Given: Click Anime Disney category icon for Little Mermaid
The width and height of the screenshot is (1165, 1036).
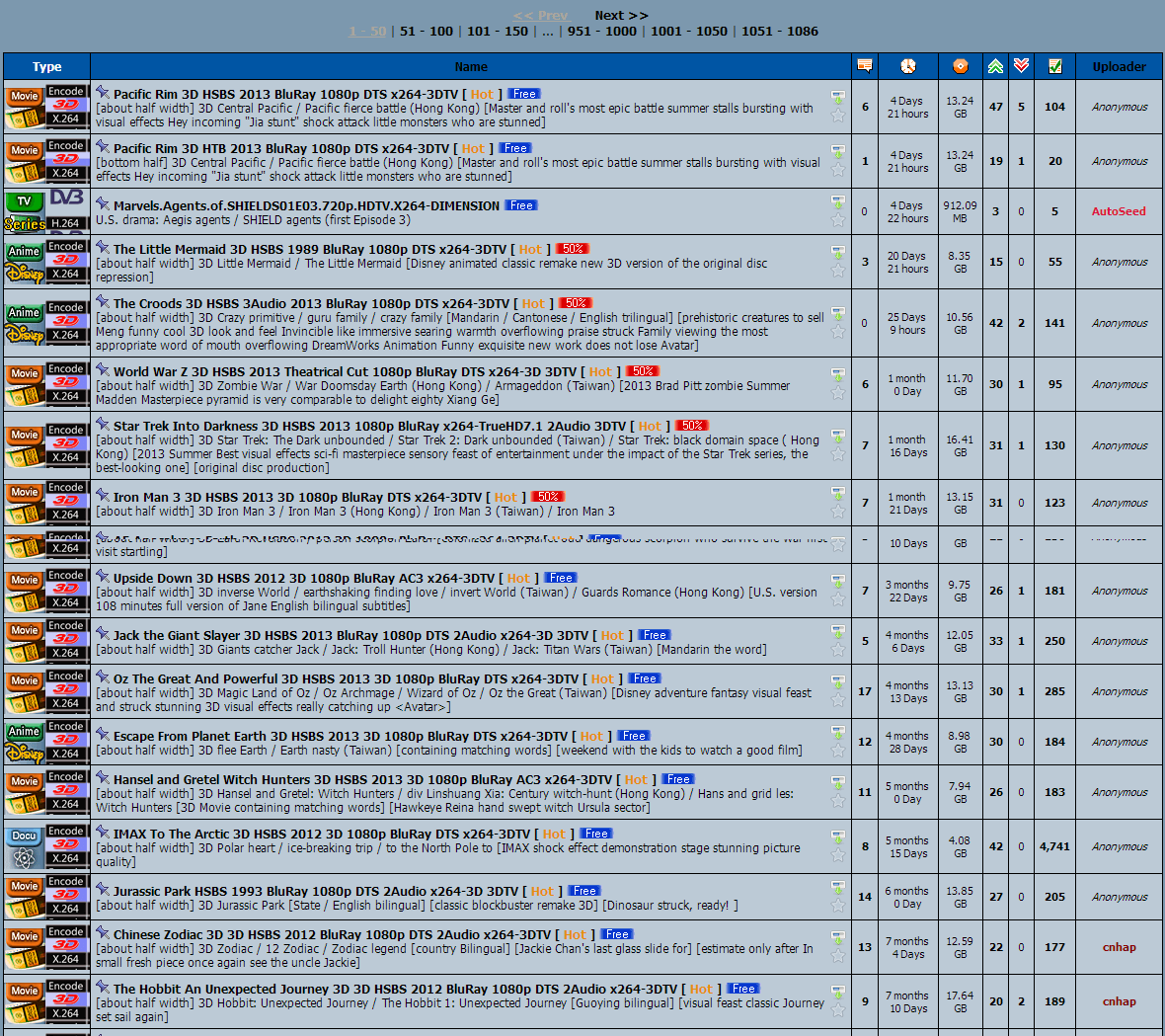Looking at the screenshot, I should coord(25,263).
